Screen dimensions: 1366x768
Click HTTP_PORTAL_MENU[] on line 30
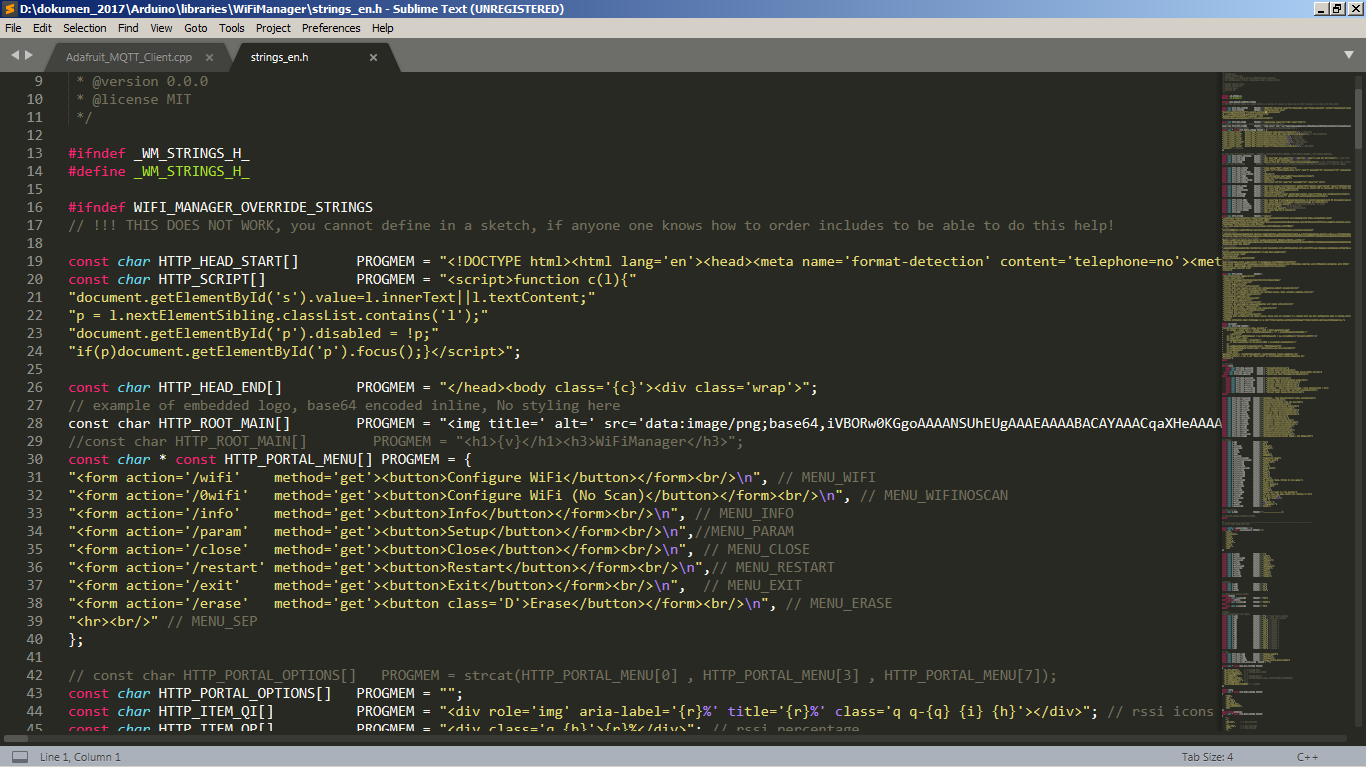pos(298,459)
